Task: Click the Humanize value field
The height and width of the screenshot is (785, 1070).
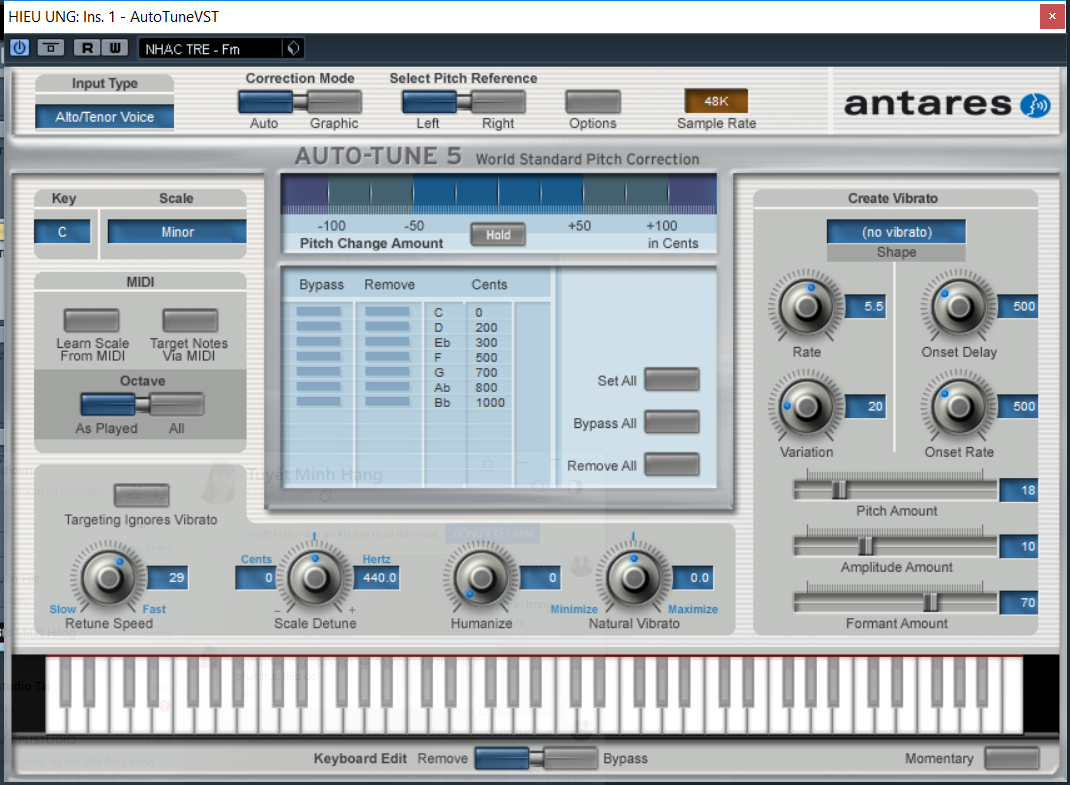Action: [x=540, y=577]
